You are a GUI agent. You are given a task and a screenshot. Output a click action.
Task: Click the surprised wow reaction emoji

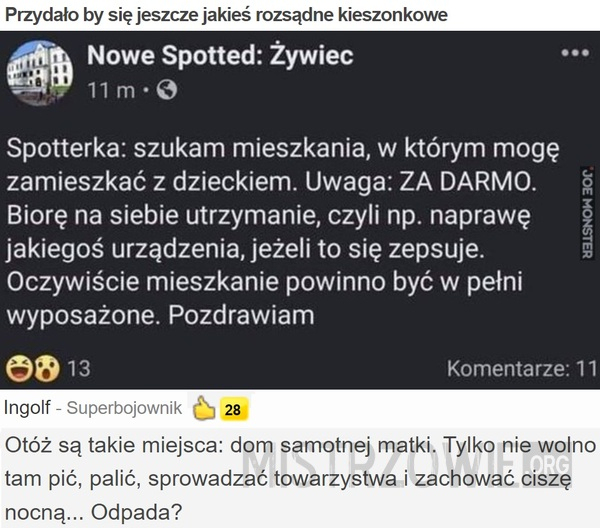coord(47,368)
